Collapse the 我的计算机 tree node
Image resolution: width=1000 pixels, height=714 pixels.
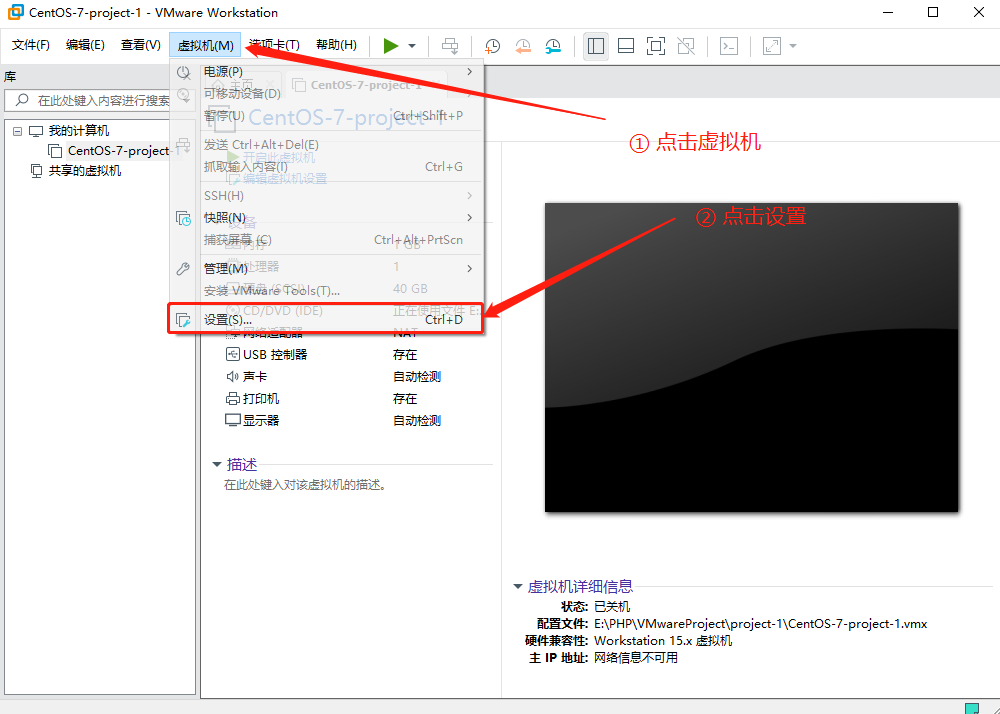pos(17,131)
